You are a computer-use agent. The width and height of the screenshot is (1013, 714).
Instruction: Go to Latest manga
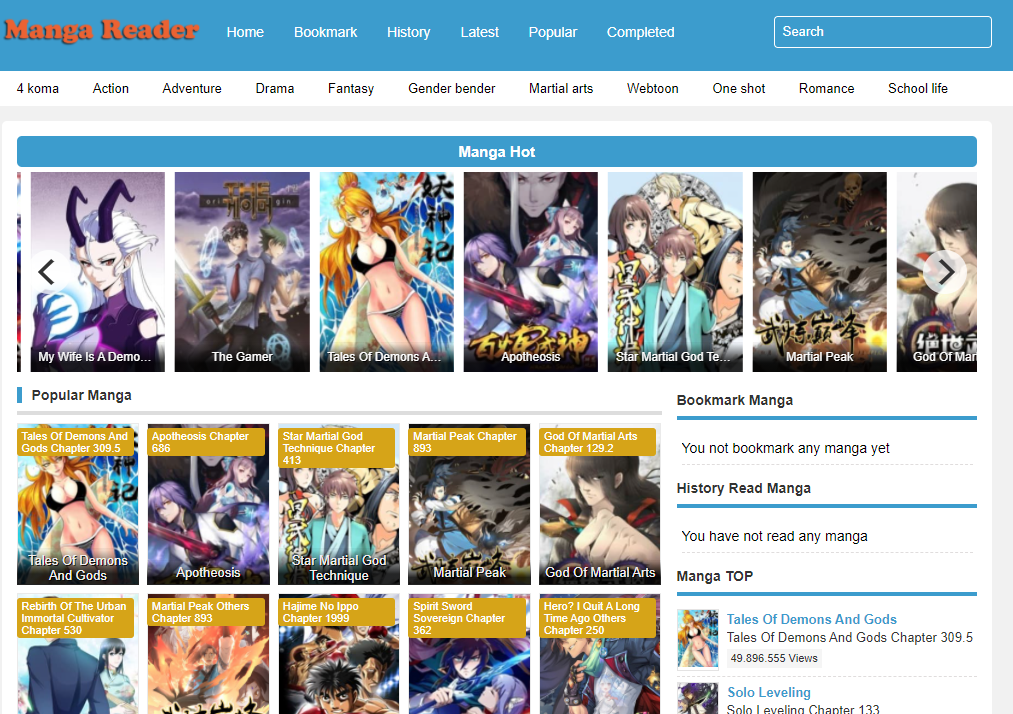pyautogui.click(x=479, y=32)
